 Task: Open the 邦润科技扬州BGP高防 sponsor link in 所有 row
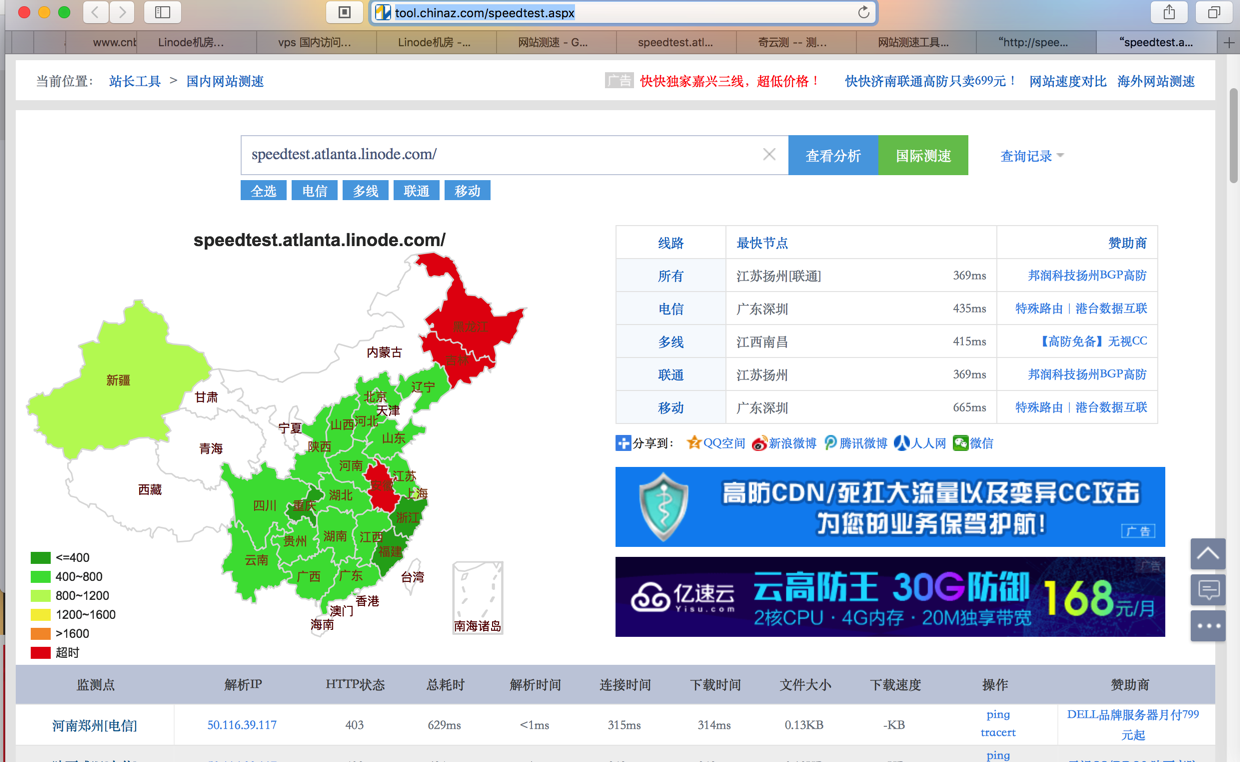click(1087, 275)
